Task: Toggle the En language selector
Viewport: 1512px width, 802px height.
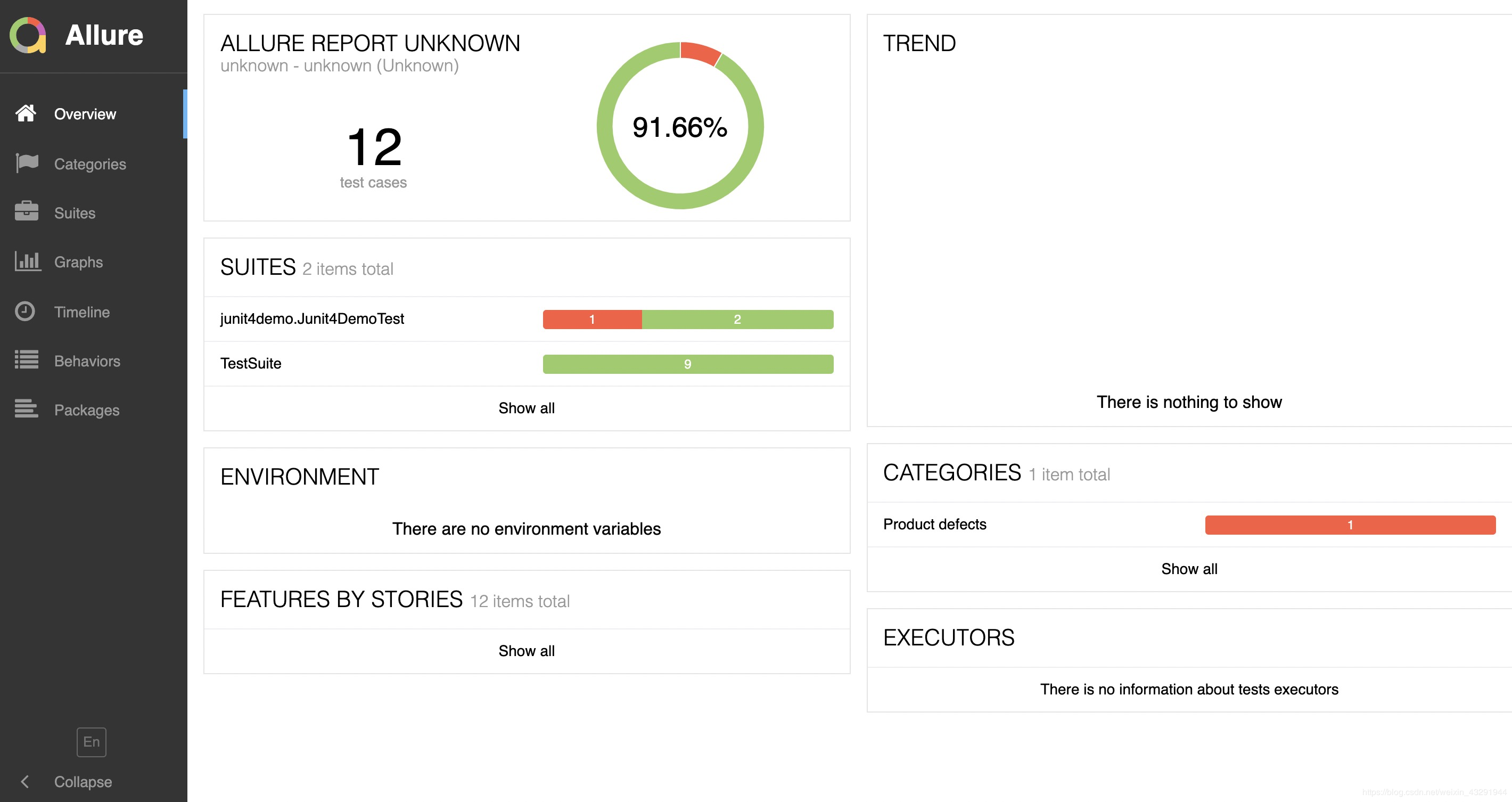Action: tap(91, 741)
